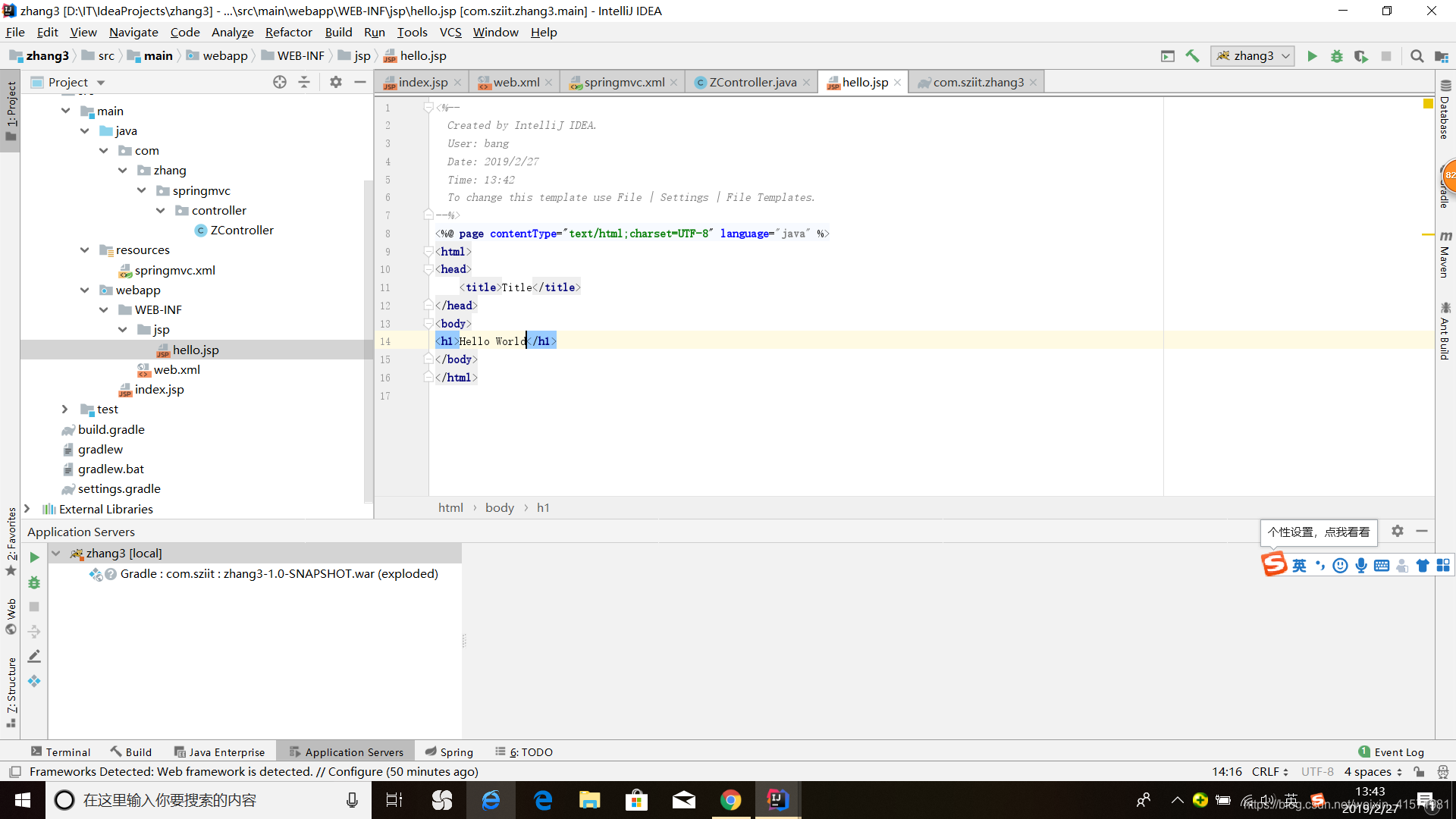Image resolution: width=1456 pixels, height=819 pixels.
Task: Open the Build tool window
Action: [131, 752]
